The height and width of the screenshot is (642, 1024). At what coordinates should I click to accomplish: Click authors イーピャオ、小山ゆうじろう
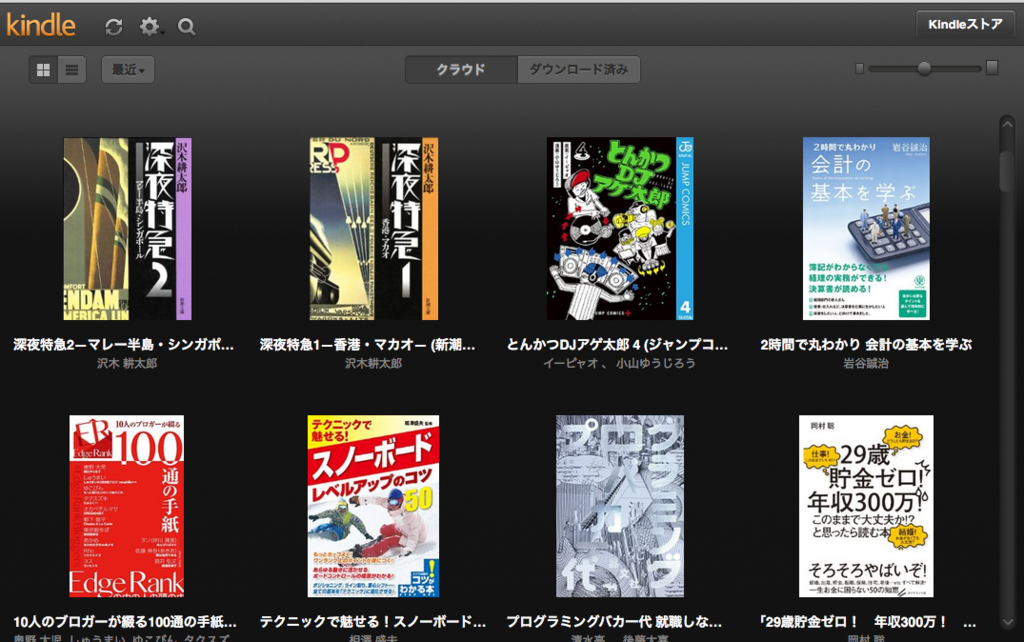(620, 363)
